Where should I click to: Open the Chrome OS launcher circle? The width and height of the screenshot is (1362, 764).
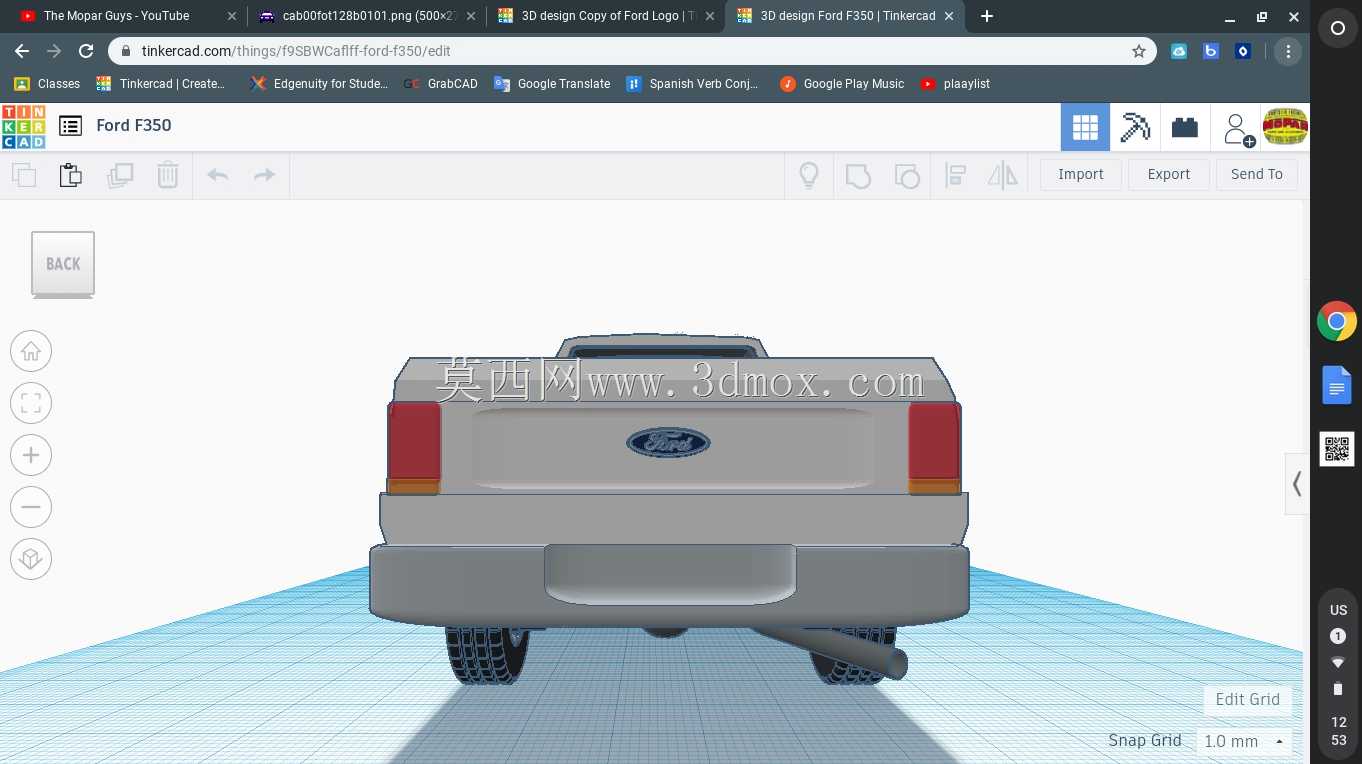click(1337, 29)
